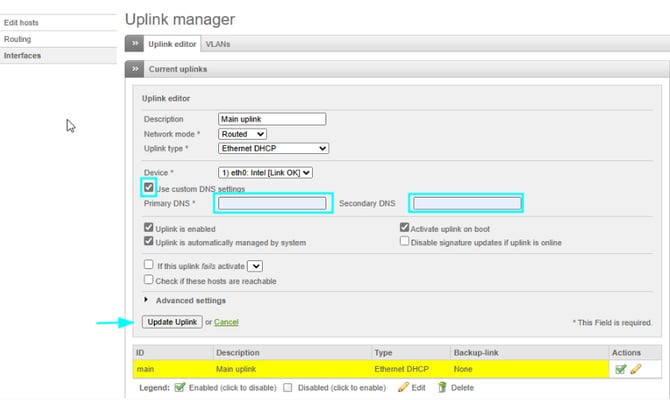The width and height of the screenshot is (670, 400).
Task: Open Routing in the left sidebar
Action: tap(18, 39)
